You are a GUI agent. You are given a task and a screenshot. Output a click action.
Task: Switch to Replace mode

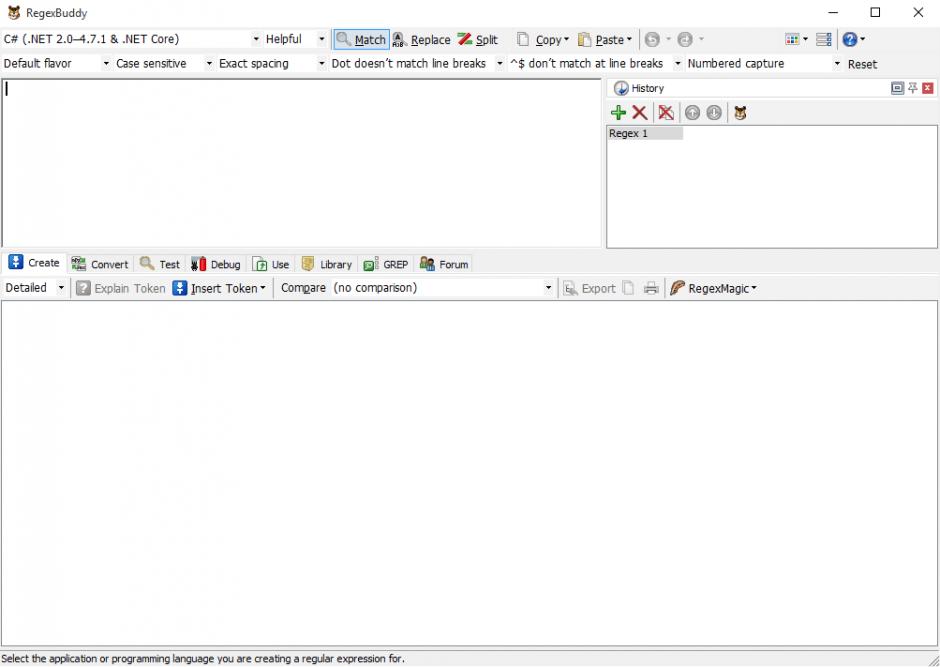pyautogui.click(x=421, y=40)
